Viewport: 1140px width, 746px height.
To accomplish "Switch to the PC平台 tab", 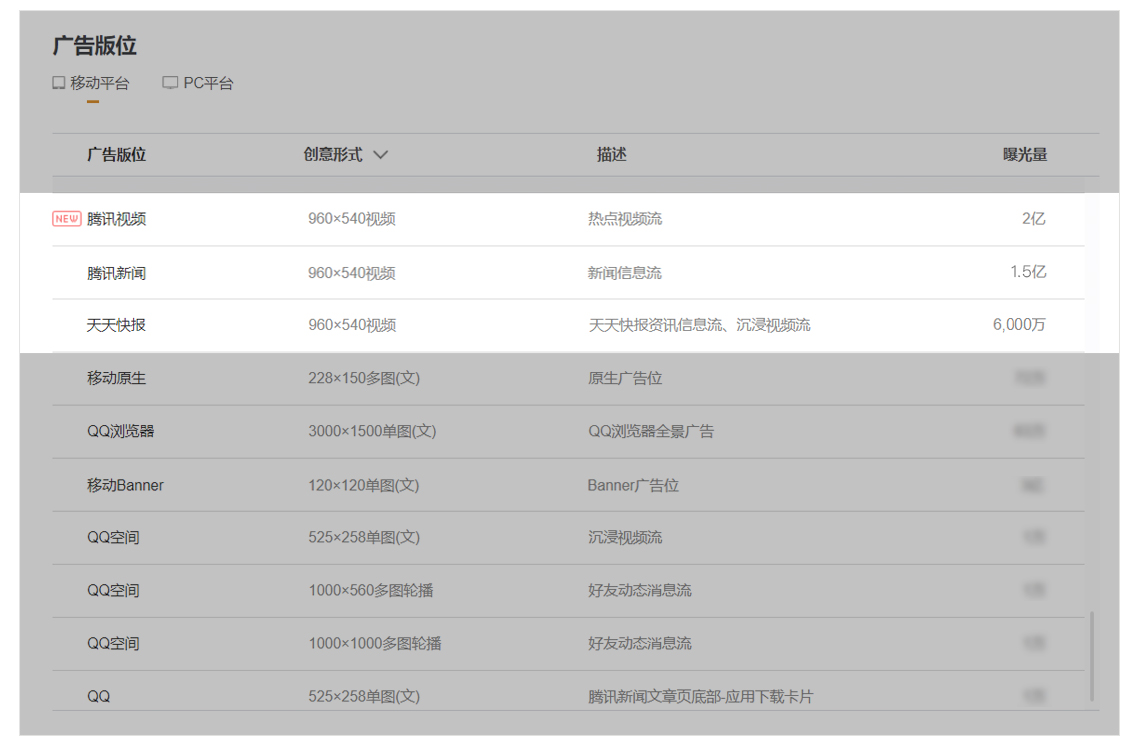I will pyautogui.click(x=208, y=83).
